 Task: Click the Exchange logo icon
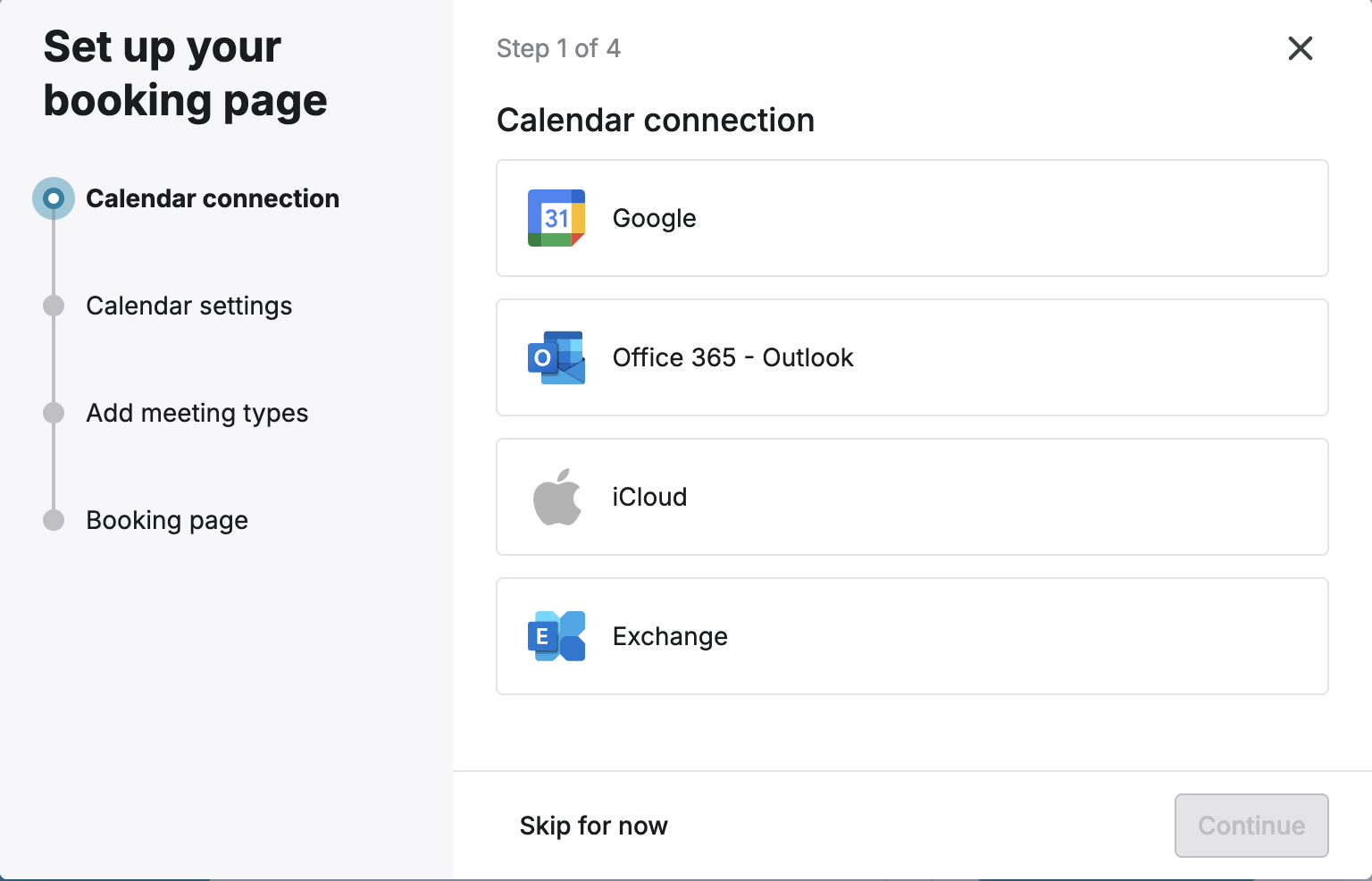(x=556, y=636)
